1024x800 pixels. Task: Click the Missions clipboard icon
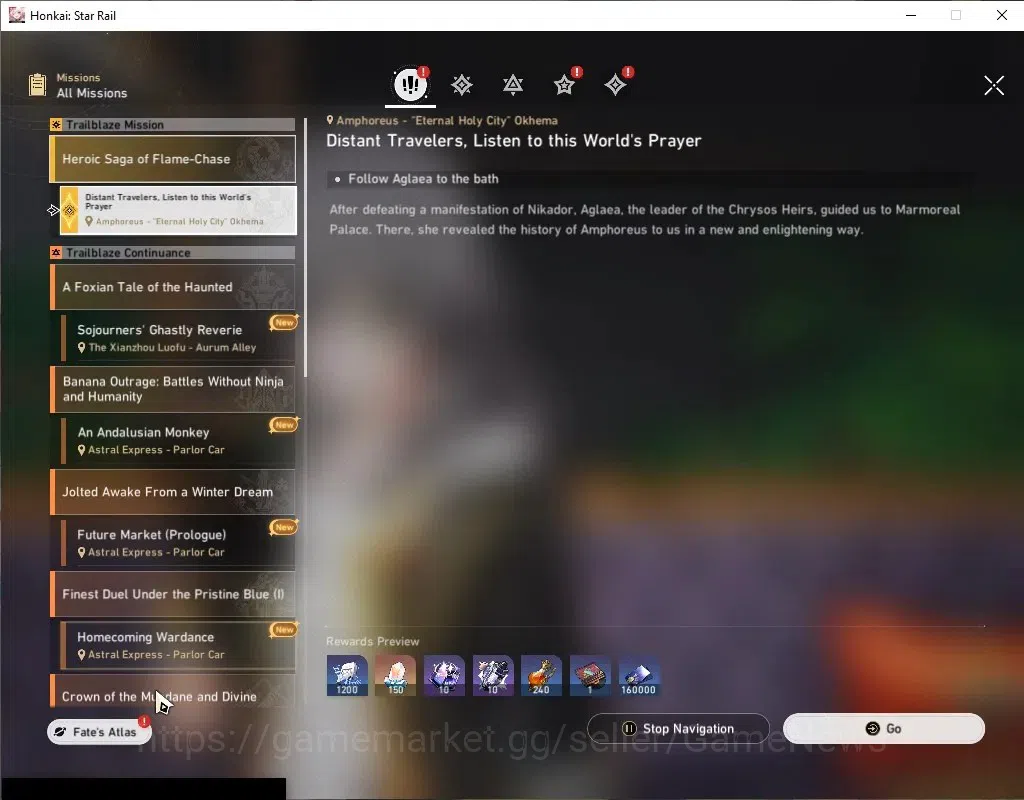coord(37,85)
